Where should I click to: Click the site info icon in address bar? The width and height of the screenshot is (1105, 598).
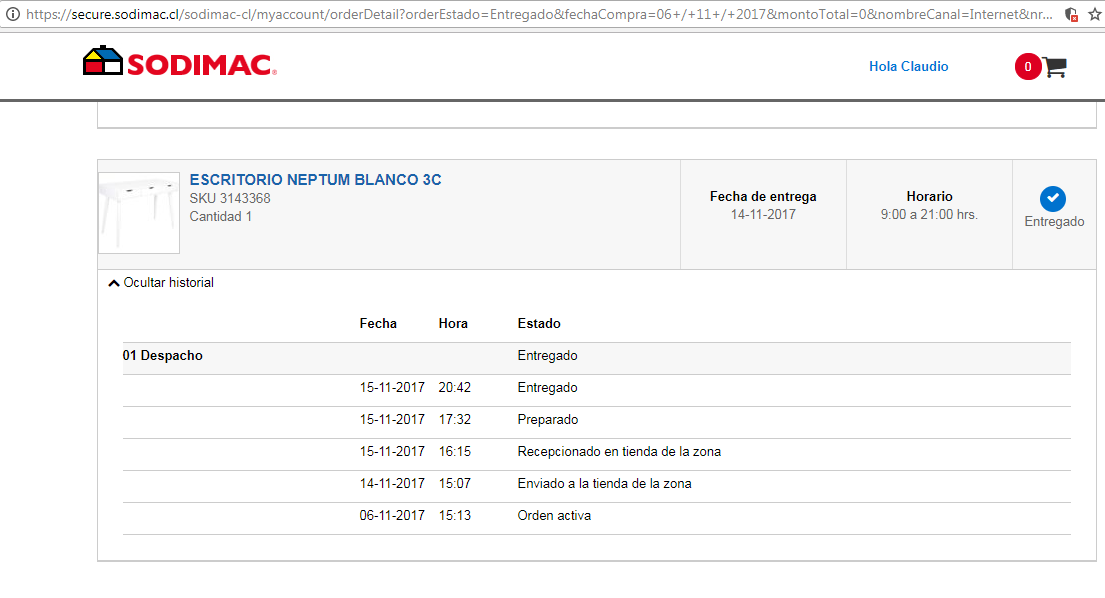point(13,14)
